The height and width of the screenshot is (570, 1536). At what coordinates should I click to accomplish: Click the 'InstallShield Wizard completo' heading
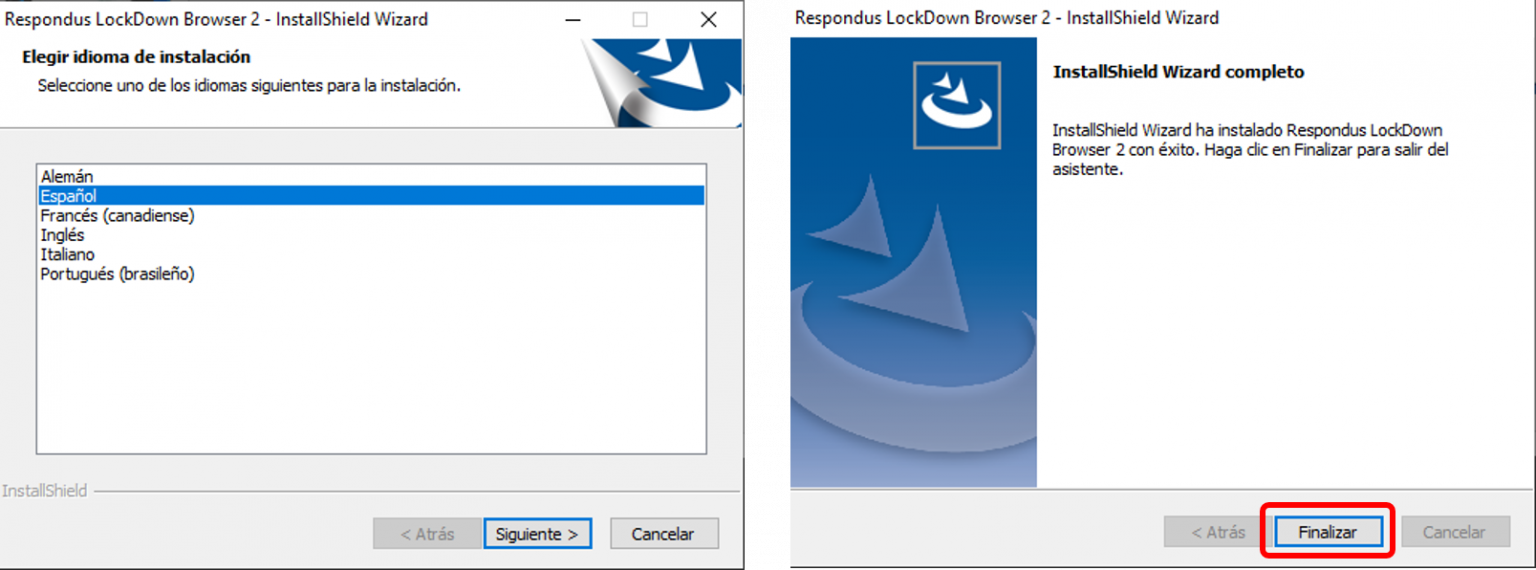pyautogui.click(x=1179, y=72)
